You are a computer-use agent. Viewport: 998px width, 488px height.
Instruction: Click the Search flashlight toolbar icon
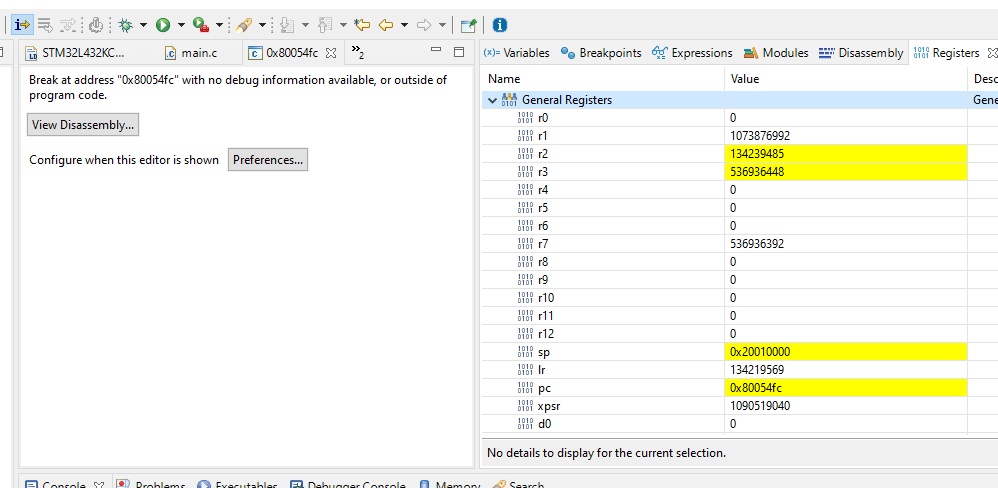(243, 25)
